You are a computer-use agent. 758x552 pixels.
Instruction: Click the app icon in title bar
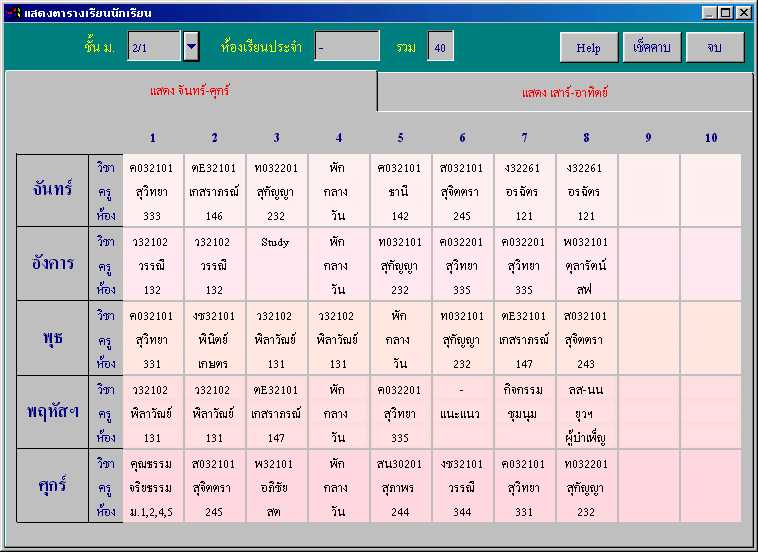point(14,12)
